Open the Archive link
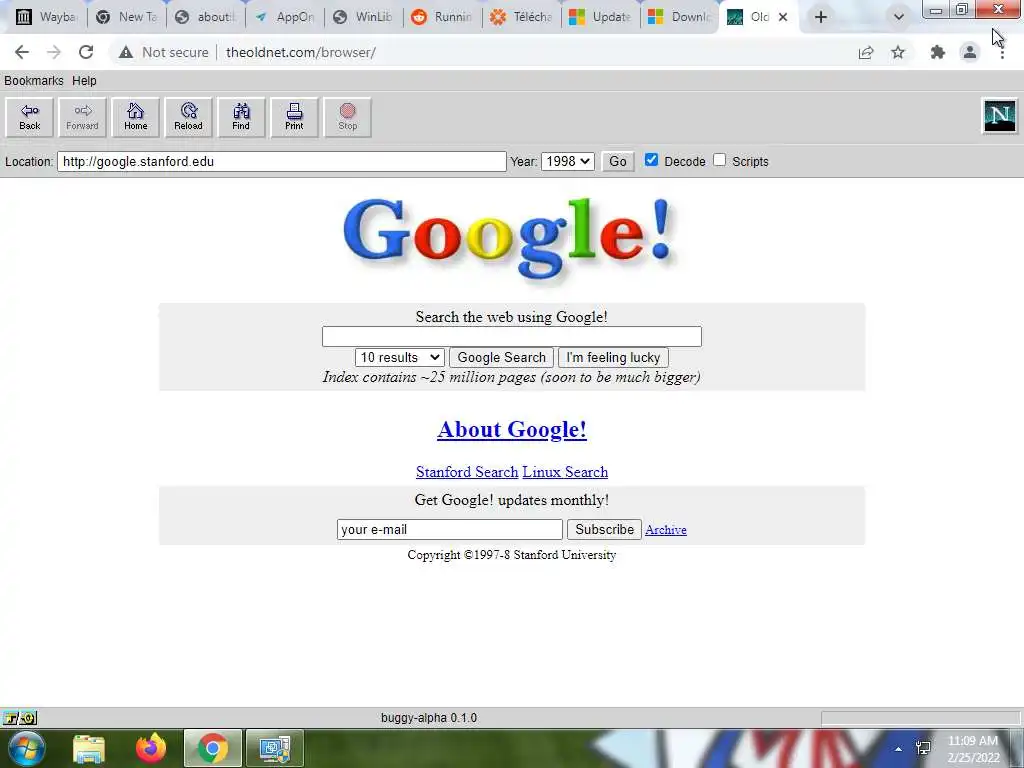This screenshot has width=1024, height=768. pyautogui.click(x=665, y=530)
